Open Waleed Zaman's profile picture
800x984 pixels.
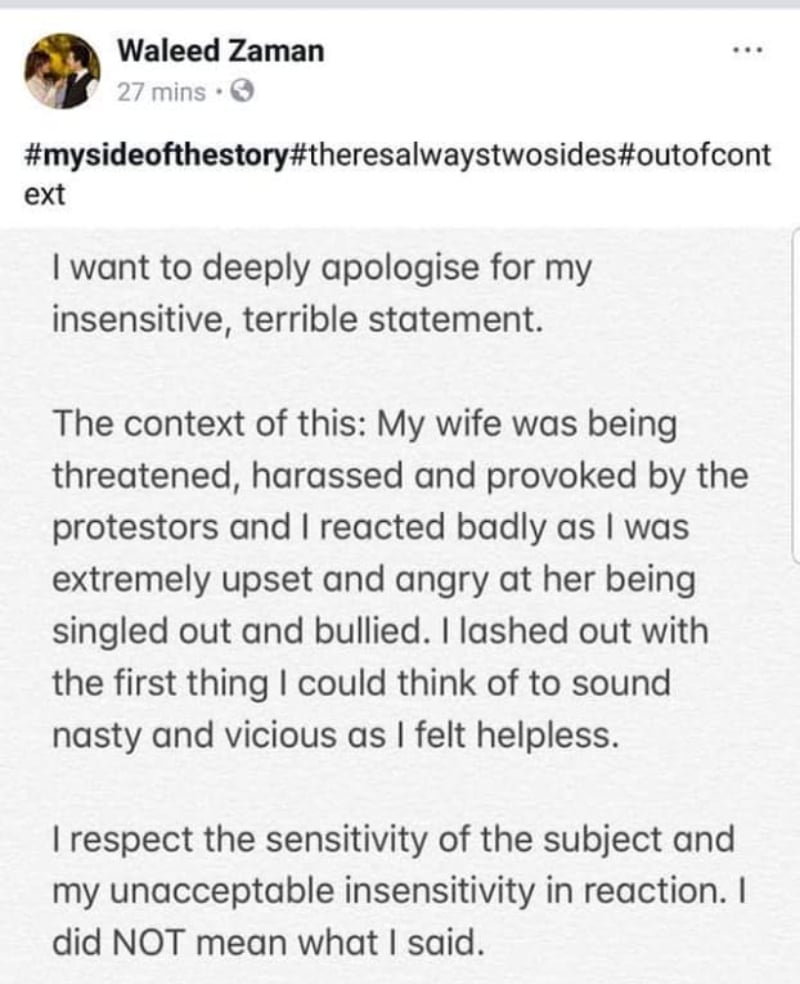tap(62, 71)
